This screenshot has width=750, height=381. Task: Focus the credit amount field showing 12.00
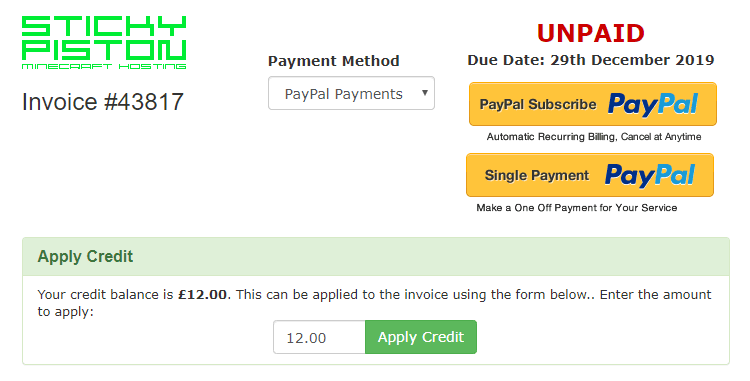tap(319, 337)
